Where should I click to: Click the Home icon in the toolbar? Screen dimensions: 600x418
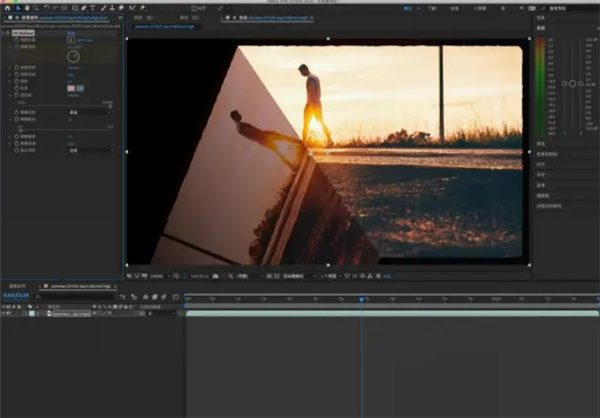[7, 8]
